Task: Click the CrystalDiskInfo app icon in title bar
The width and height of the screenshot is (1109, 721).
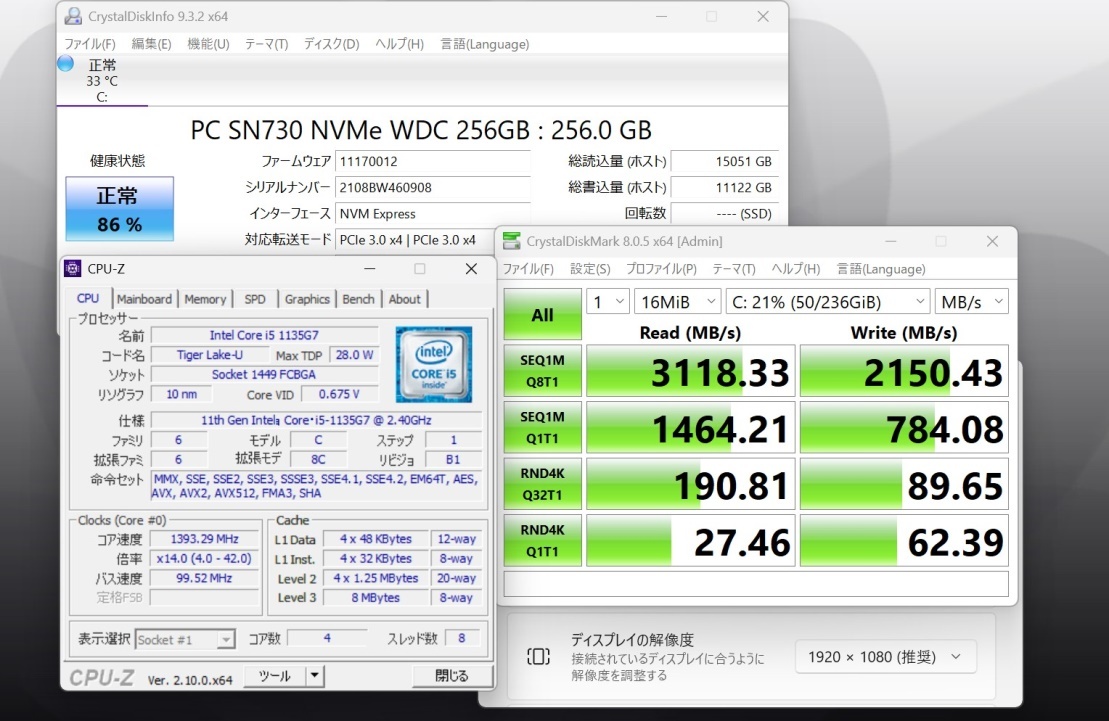Action: (x=73, y=16)
